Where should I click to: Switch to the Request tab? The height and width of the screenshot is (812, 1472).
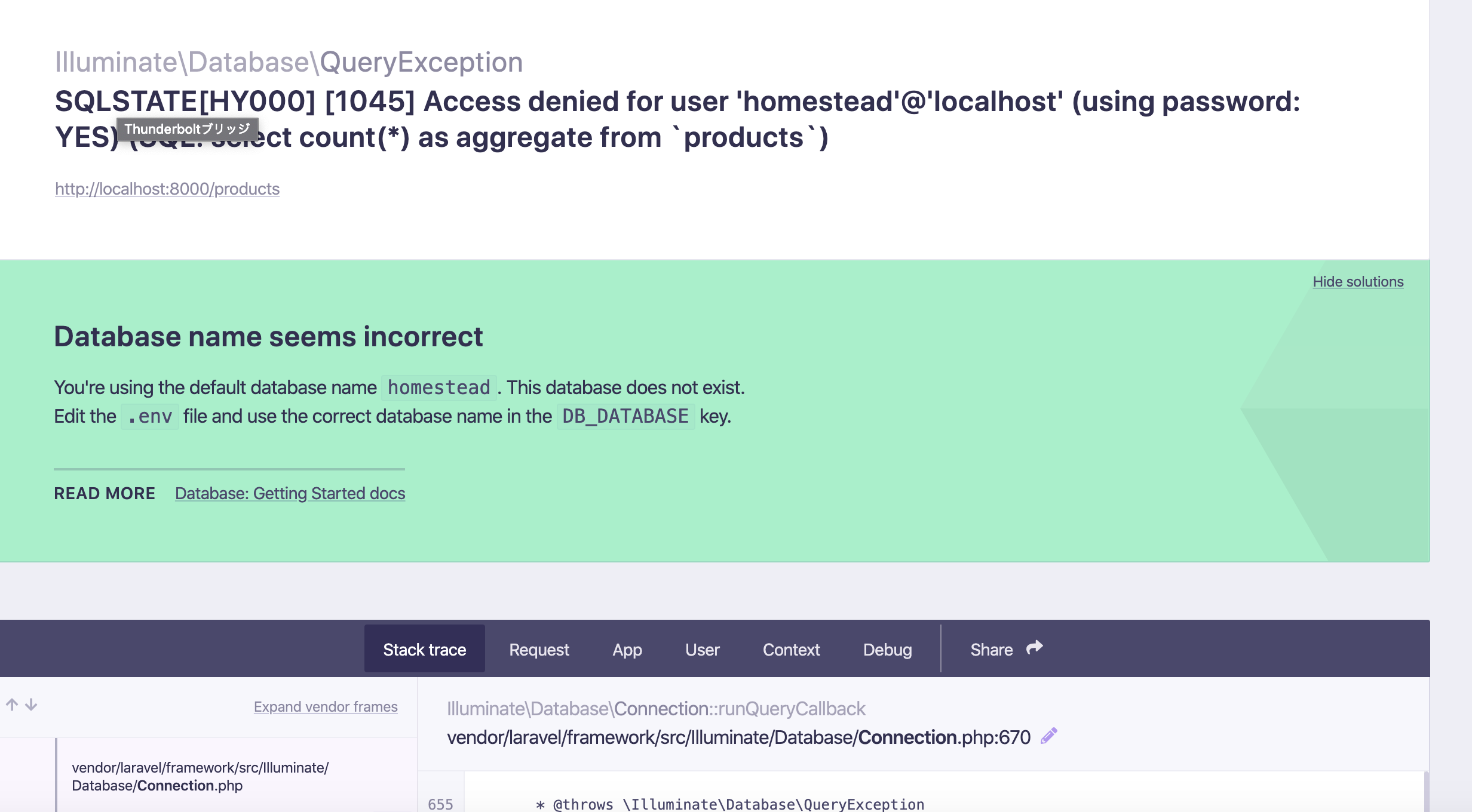tap(538, 649)
